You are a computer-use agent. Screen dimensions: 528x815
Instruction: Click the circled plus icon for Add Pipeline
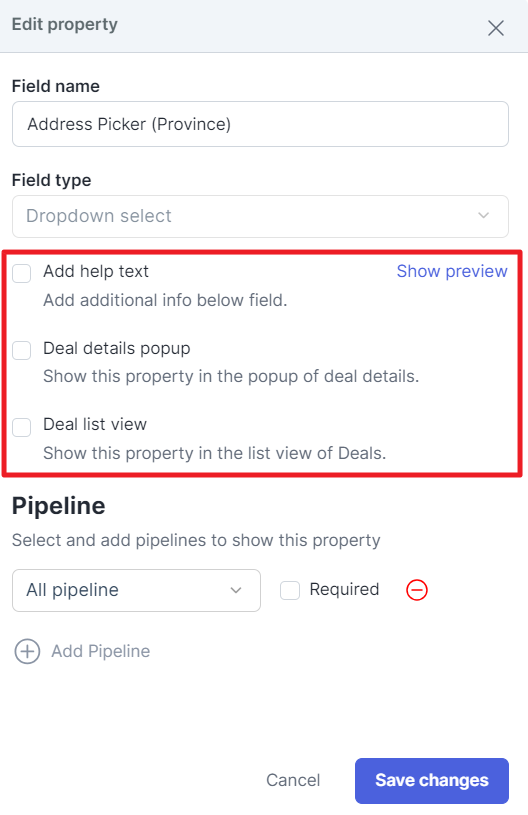(x=27, y=651)
